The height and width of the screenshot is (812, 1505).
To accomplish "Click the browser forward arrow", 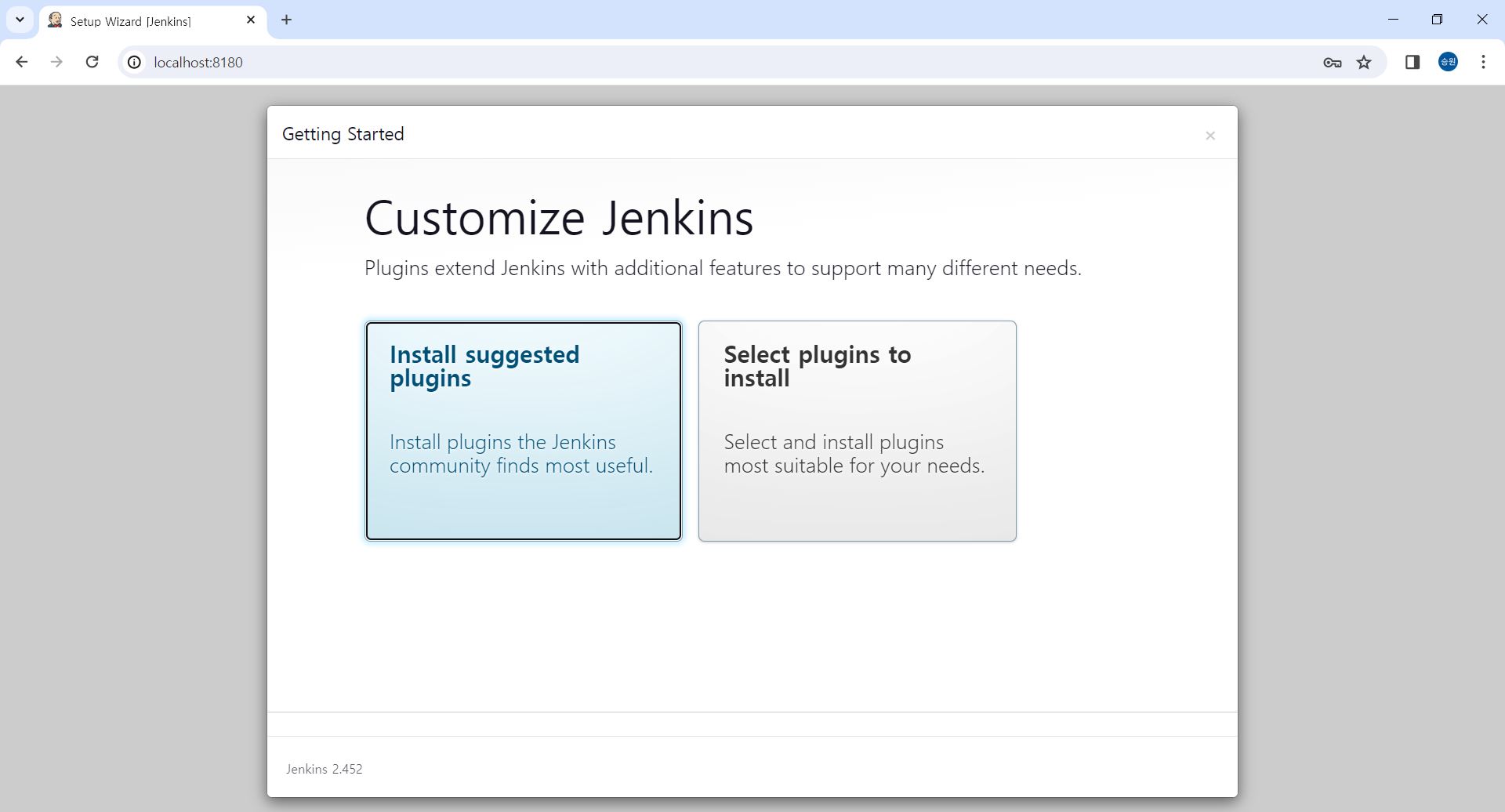I will click(56, 62).
